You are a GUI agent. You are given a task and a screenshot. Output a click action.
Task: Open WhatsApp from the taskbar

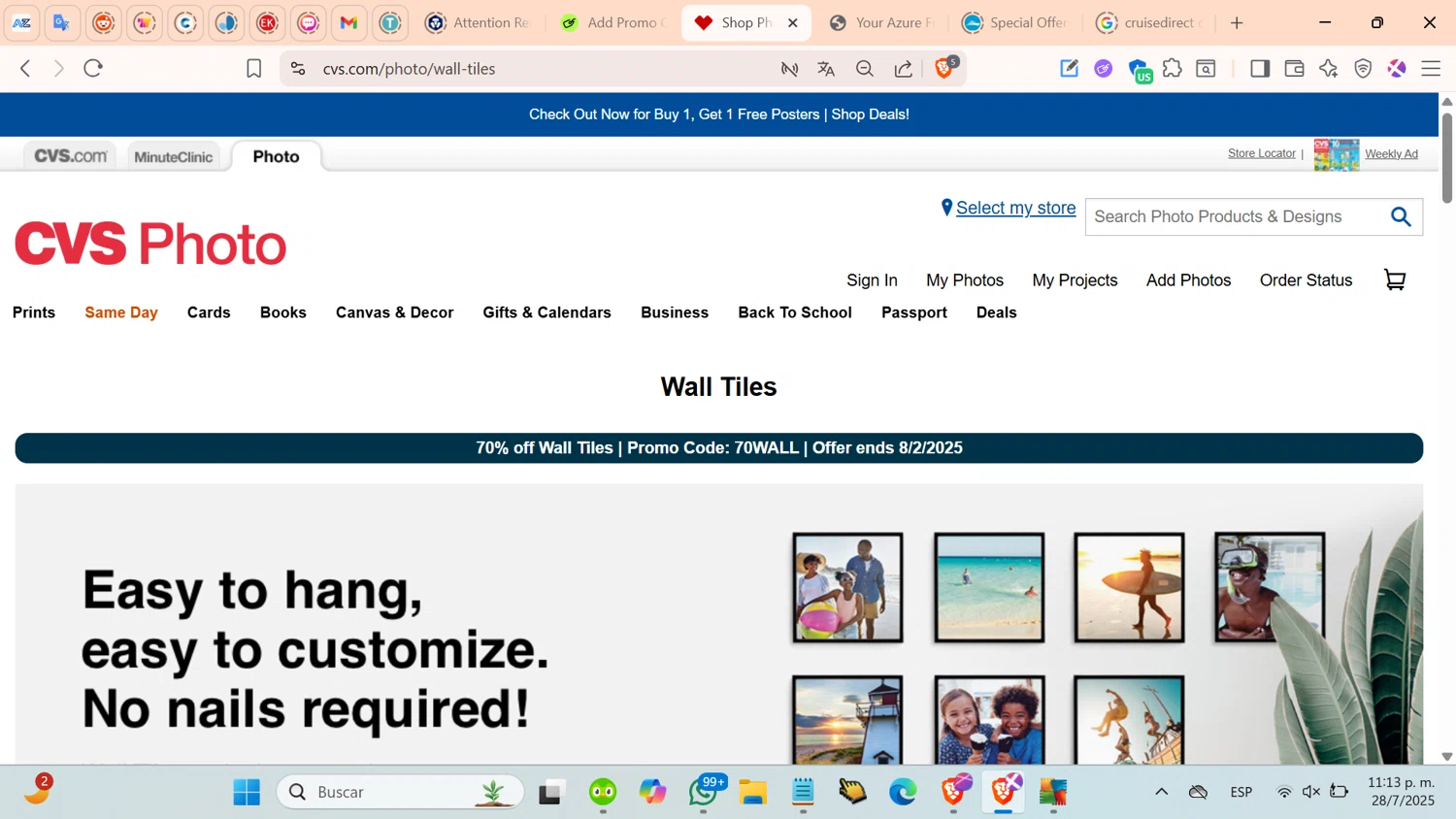click(704, 792)
